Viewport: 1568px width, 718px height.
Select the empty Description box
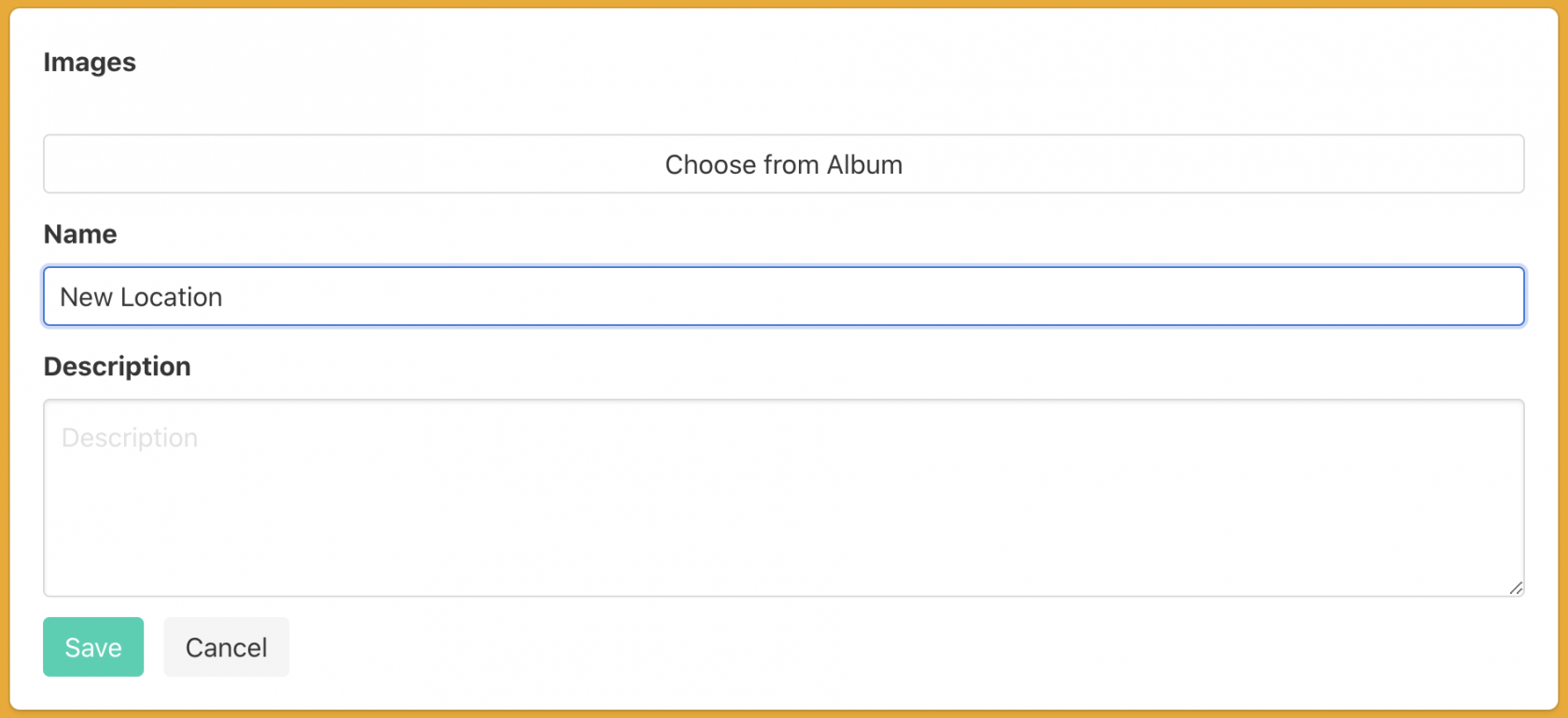click(x=783, y=514)
